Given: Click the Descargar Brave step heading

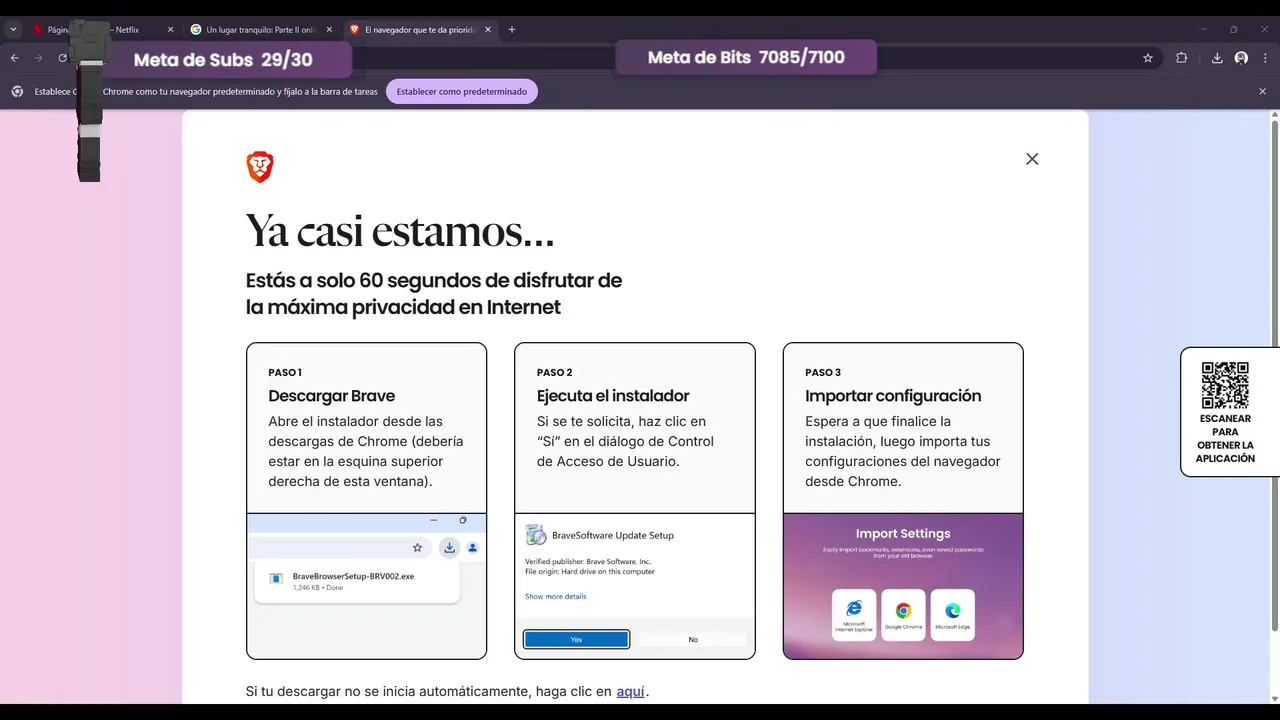Looking at the screenshot, I should tap(332, 396).
